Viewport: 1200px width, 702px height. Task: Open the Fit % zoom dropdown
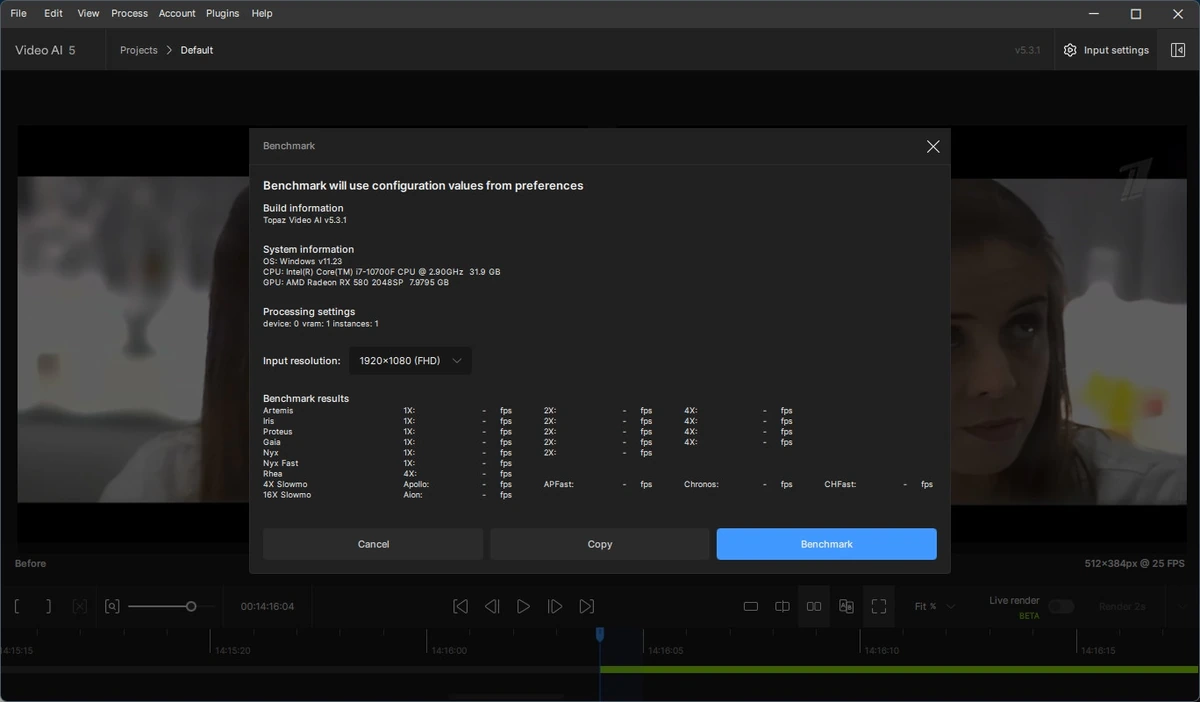click(x=935, y=606)
